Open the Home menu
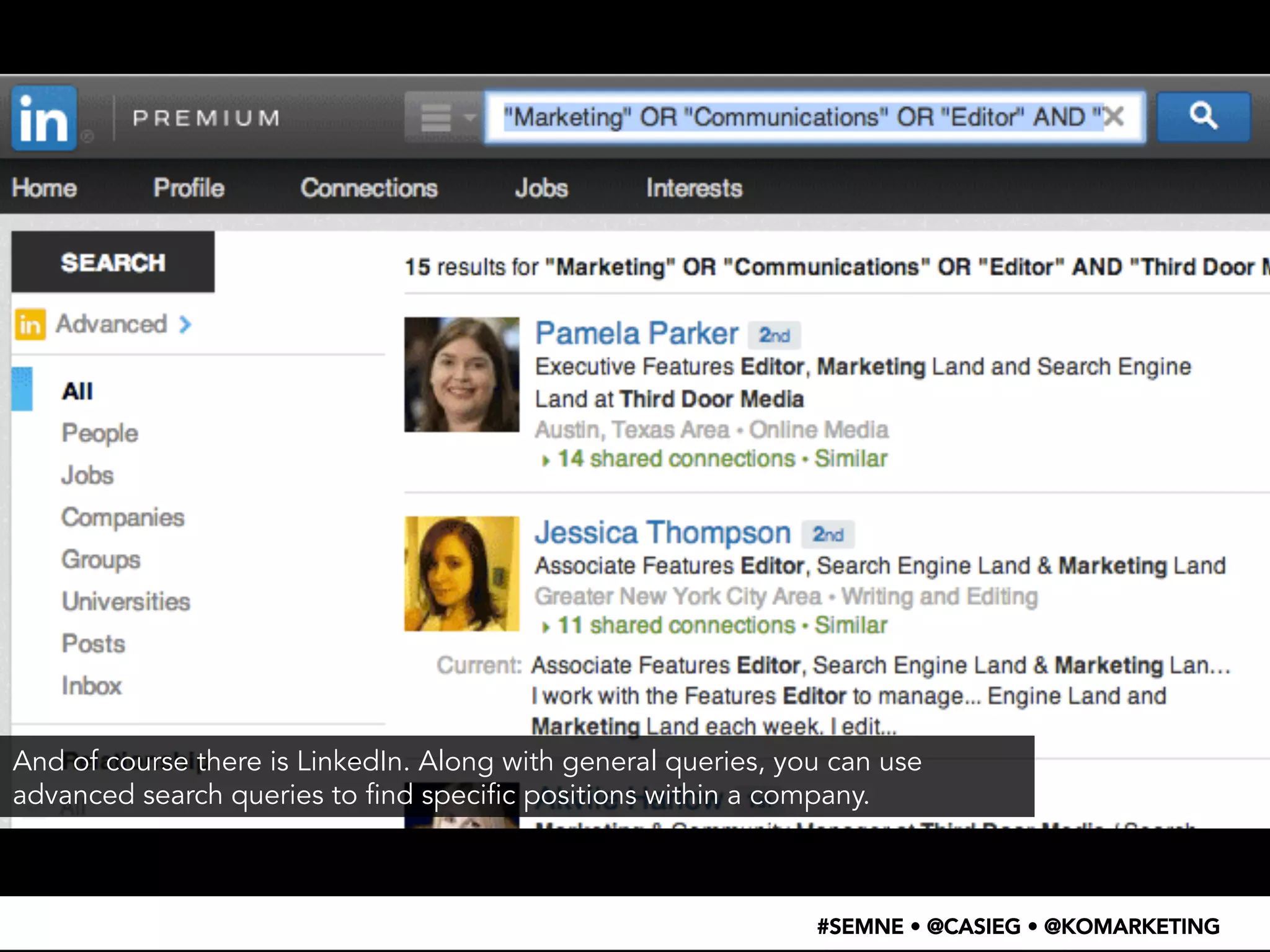 tap(44, 188)
